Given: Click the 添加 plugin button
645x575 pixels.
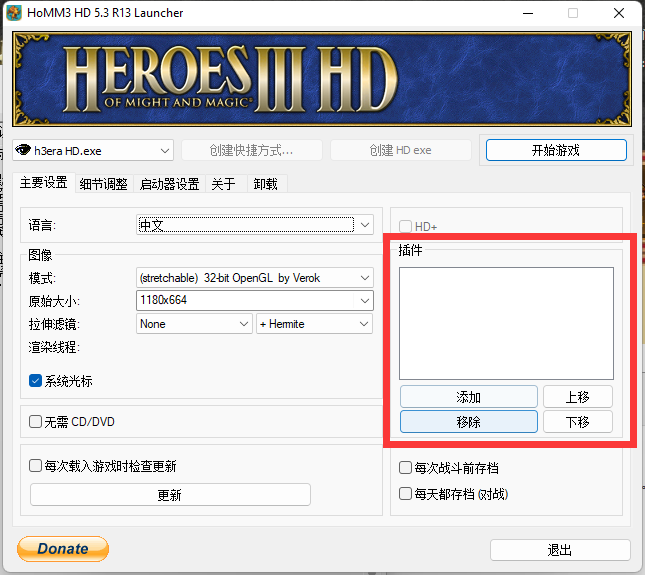Looking at the screenshot, I should point(469,397).
